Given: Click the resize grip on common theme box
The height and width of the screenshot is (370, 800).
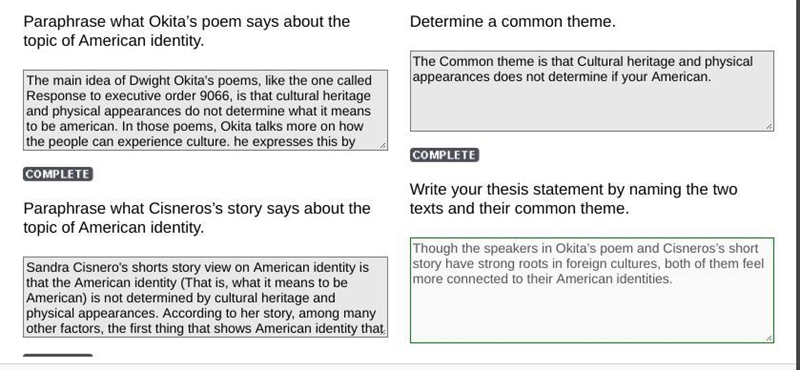Looking at the screenshot, I should 769,126.
